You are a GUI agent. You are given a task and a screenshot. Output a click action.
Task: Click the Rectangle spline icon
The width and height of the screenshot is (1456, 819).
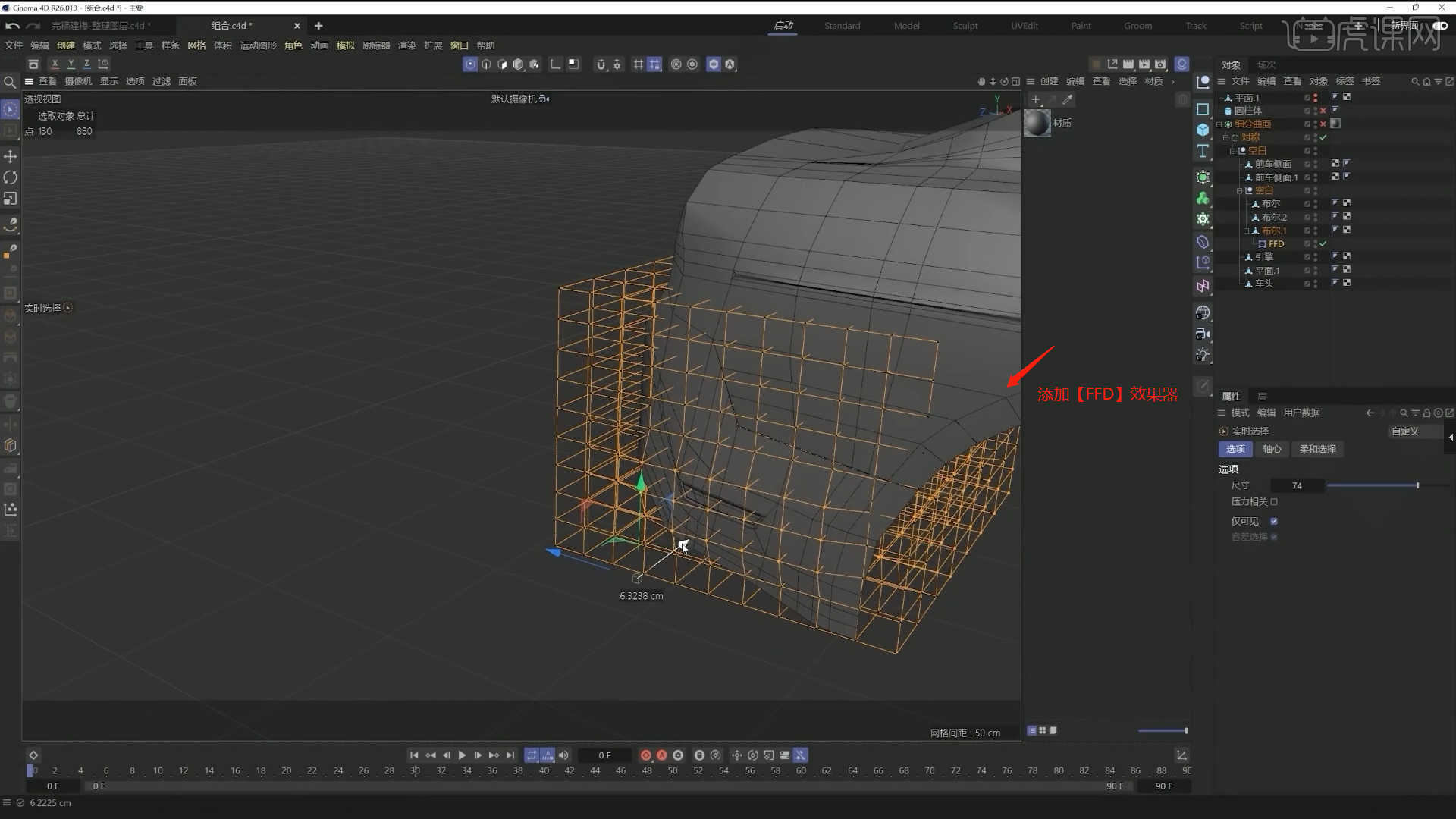tap(1203, 109)
